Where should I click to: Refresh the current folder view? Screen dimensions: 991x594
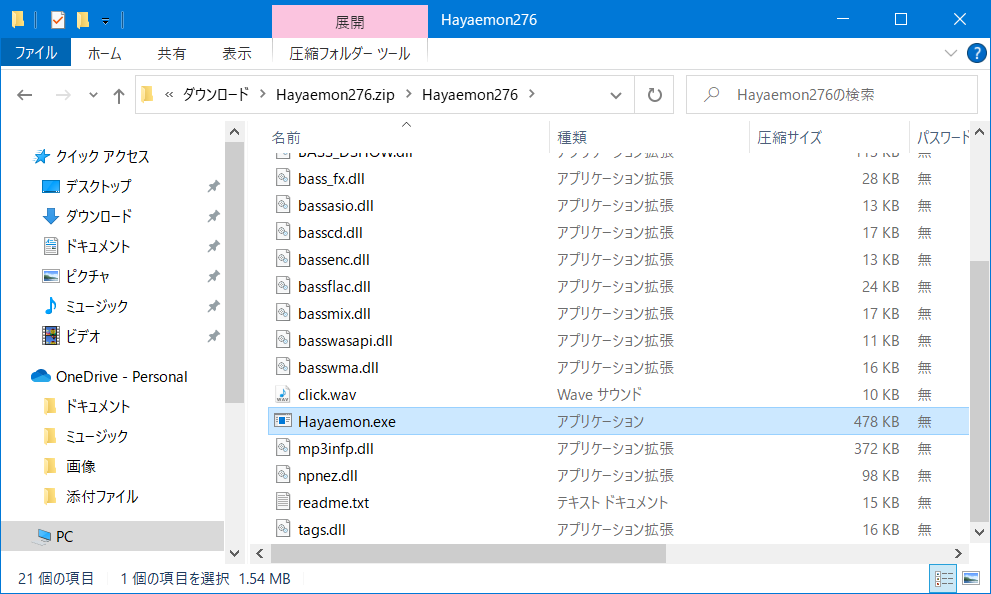click(x=654, y=95)
